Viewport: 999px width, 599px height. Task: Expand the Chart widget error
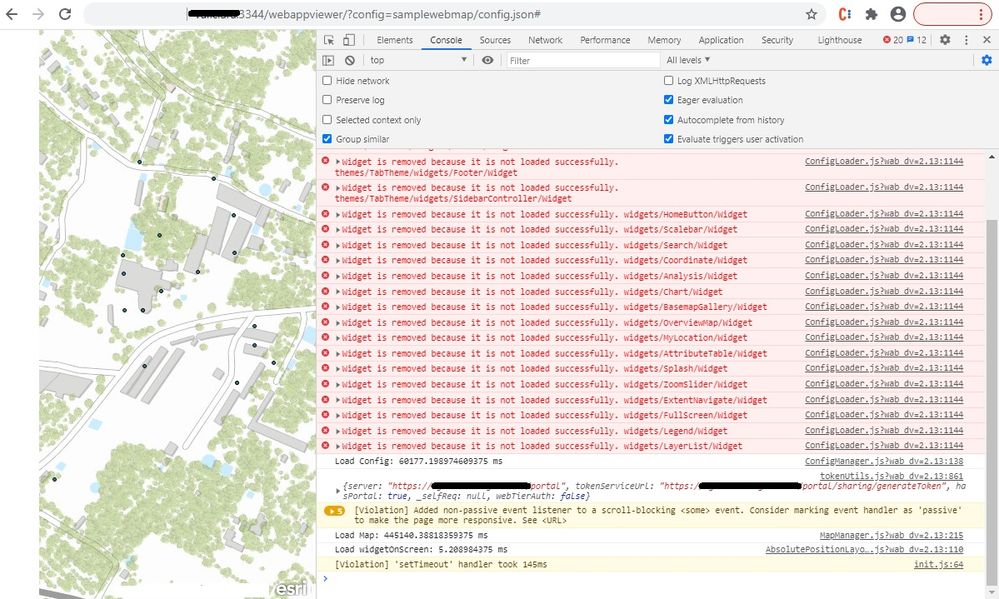[x=338, y=292]
